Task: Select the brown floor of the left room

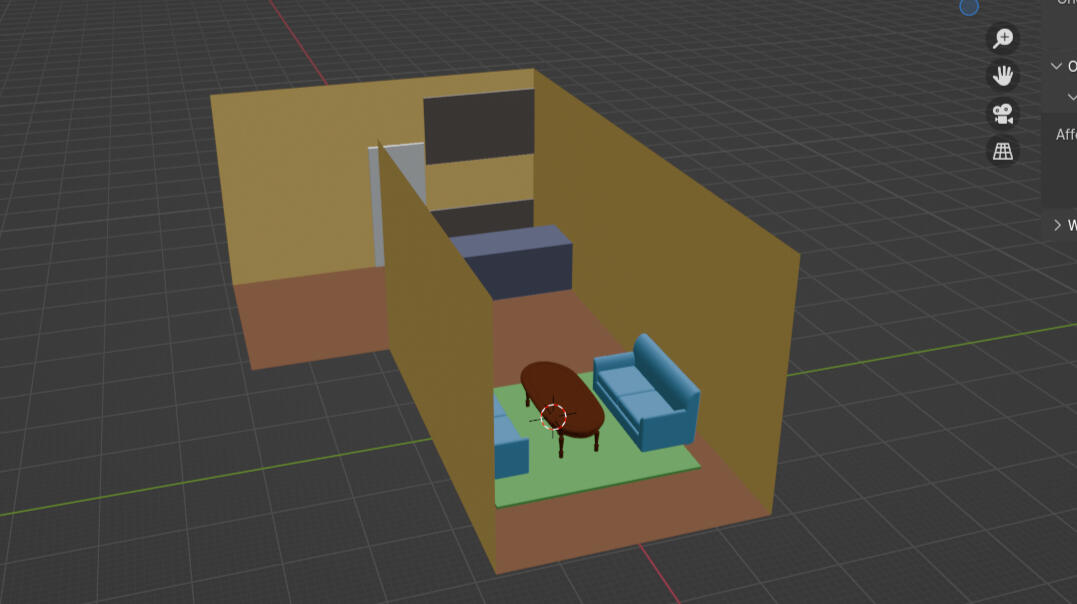Action: tap(310, 320)
